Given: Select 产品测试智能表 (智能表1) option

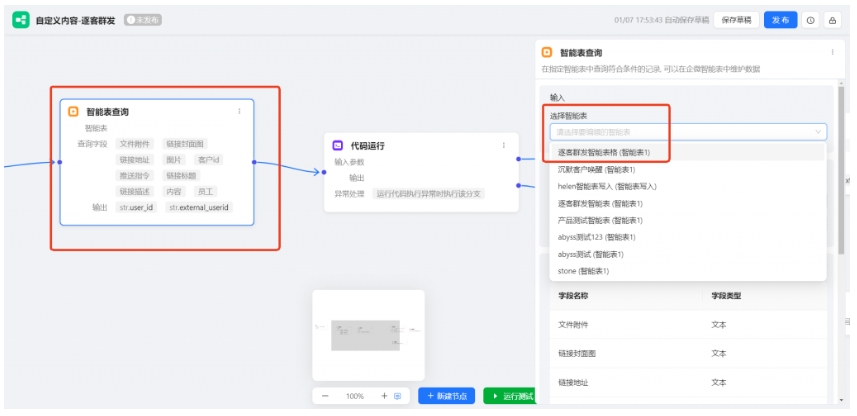Looking at the screenshot, I should click(x=688, y=220).
